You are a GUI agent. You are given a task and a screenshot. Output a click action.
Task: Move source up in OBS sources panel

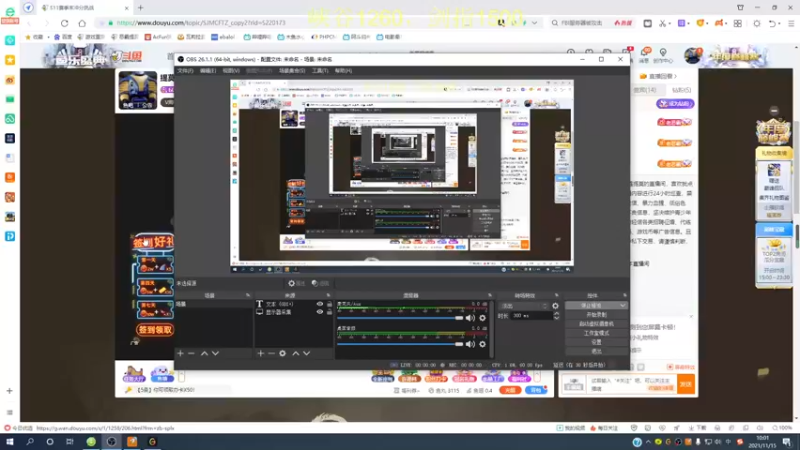(295, 353)
